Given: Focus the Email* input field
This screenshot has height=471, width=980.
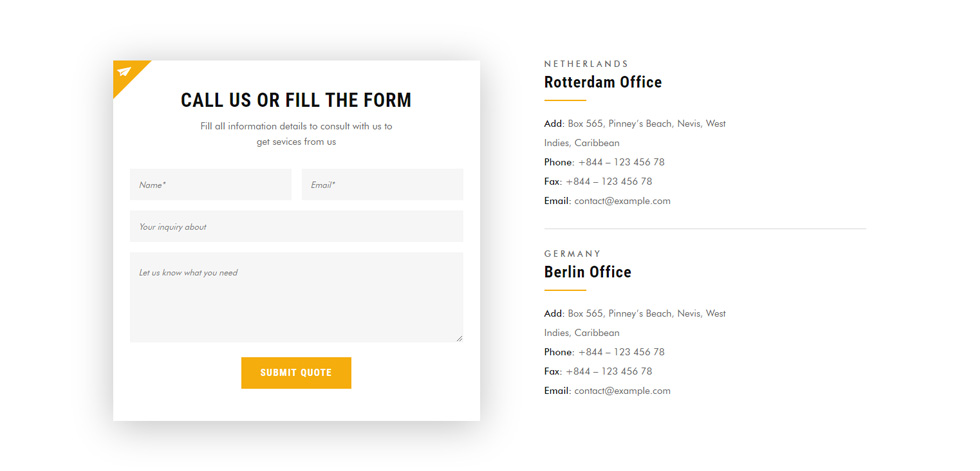Looking at the screenshot, I should point(382,184).
